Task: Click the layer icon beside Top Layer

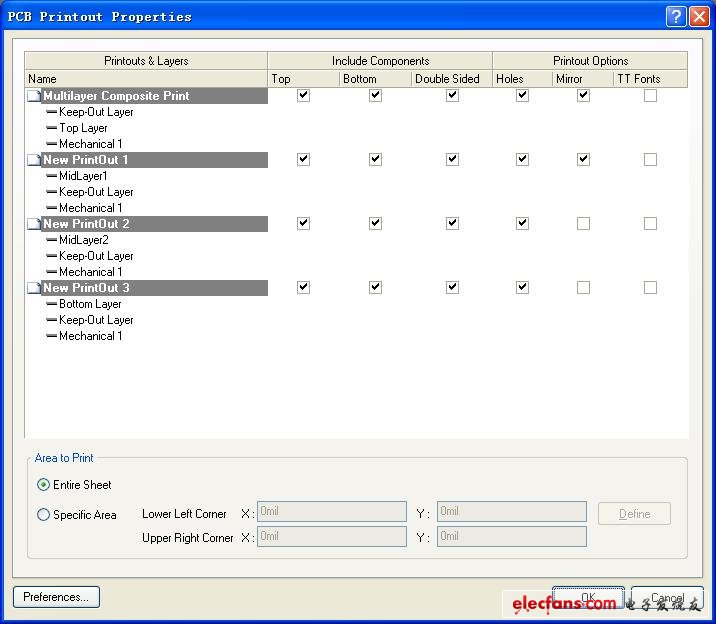Action: click(x=51, y=128)
